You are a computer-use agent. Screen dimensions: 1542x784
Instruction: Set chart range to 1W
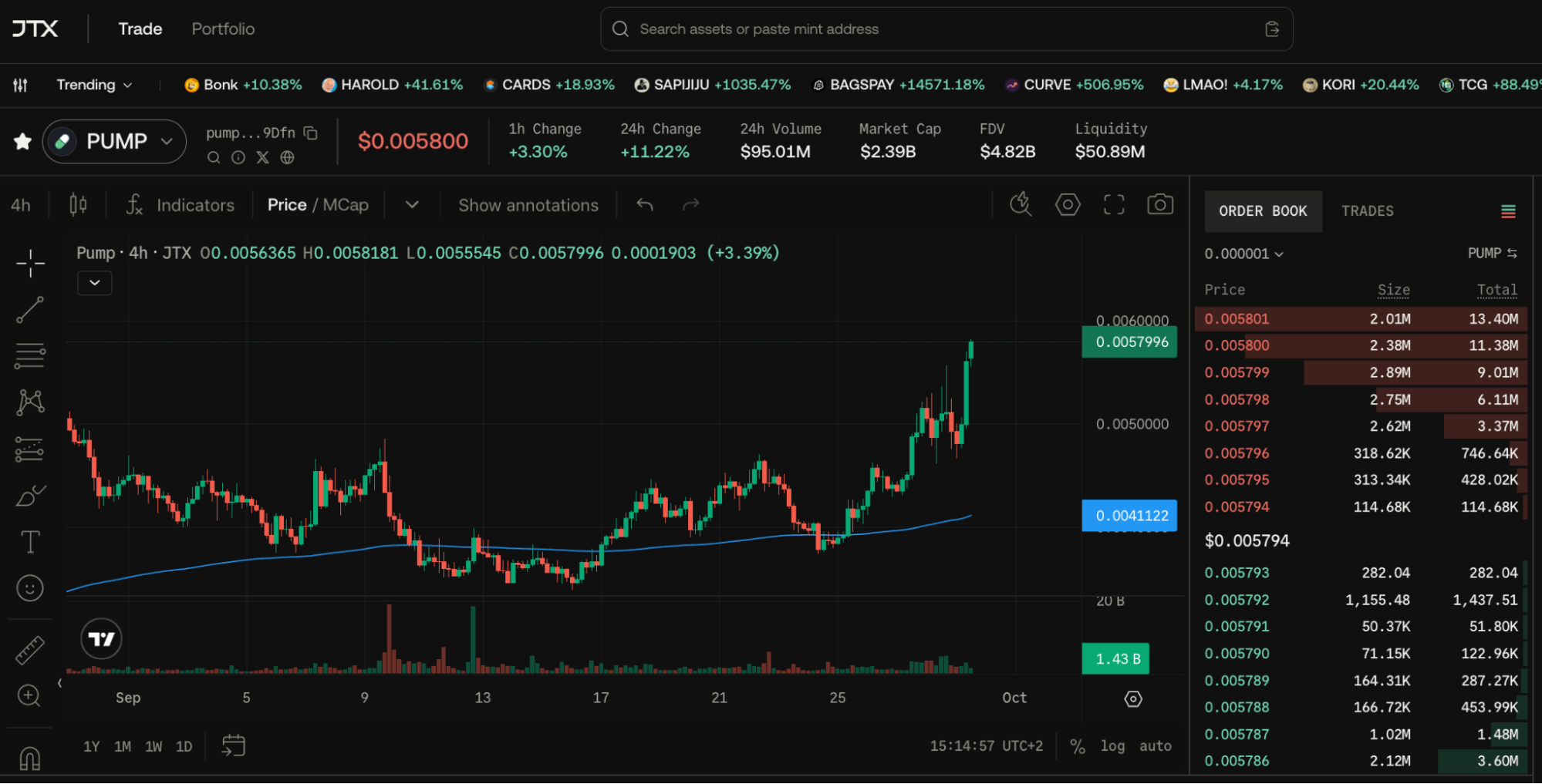(154, 746)
